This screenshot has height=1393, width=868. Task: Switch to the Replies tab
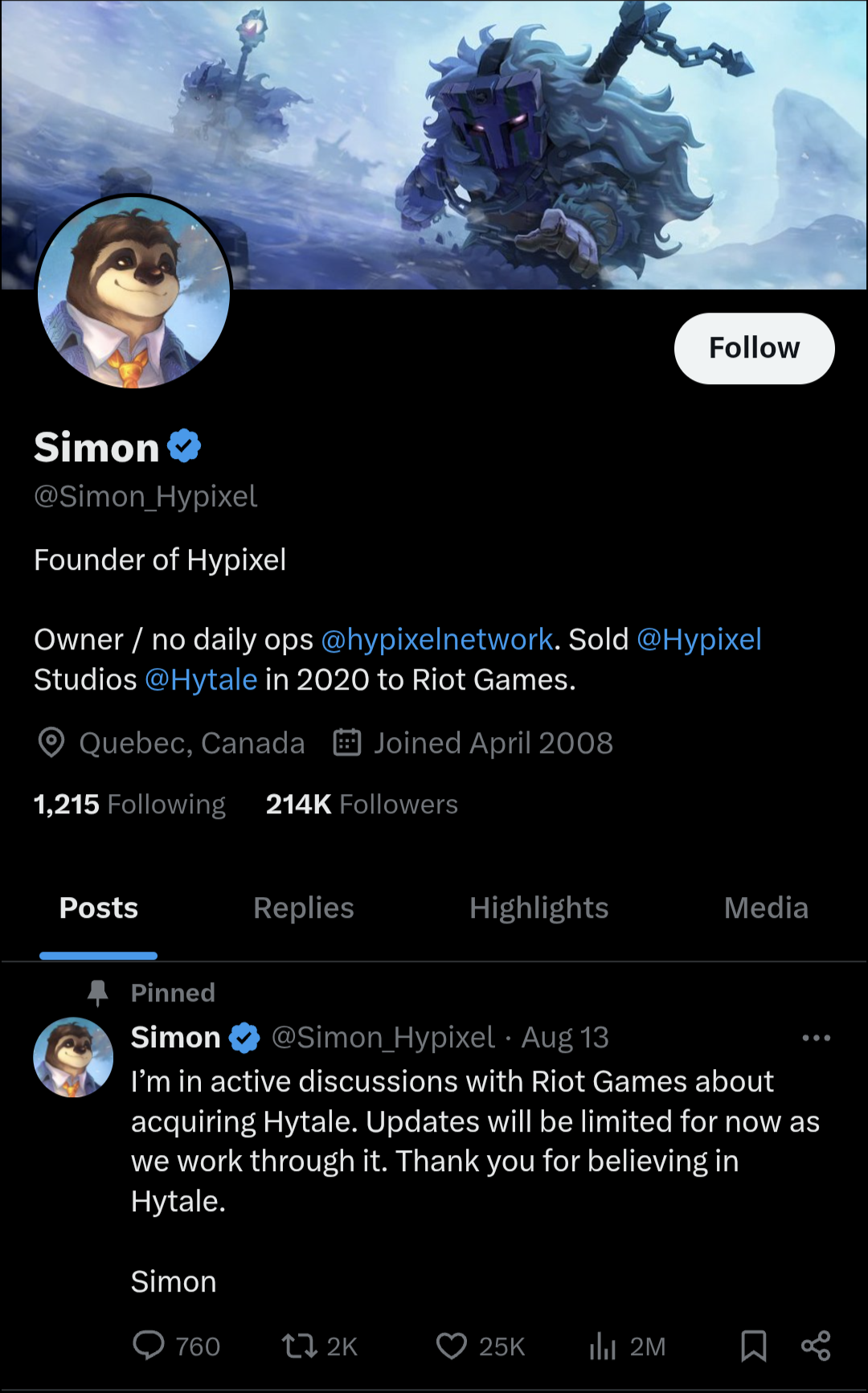point(304,907)
